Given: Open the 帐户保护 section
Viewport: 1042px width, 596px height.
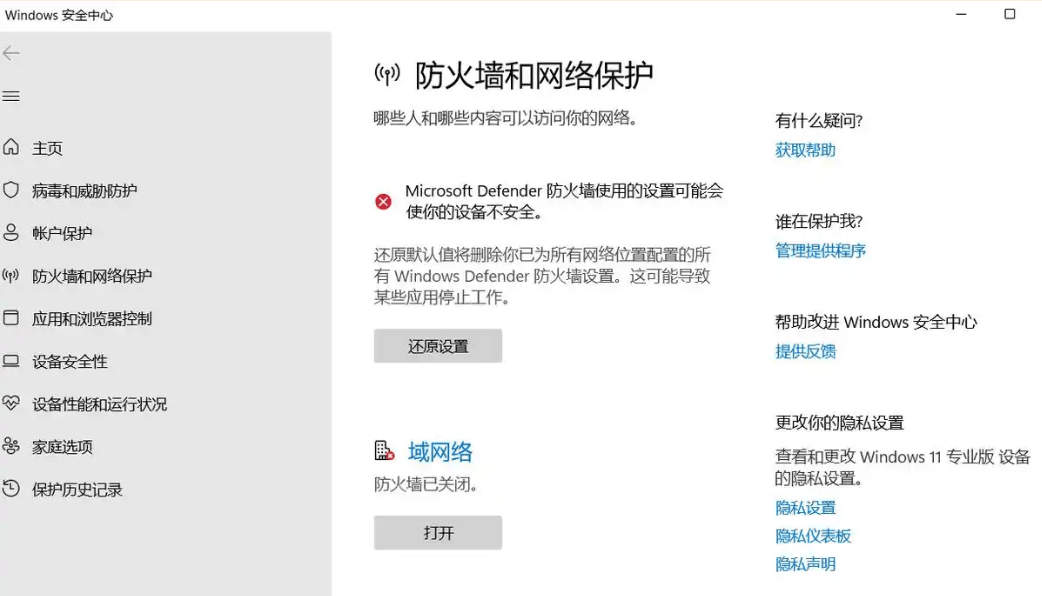Looking at the screenshot, I should coord(62,233).
